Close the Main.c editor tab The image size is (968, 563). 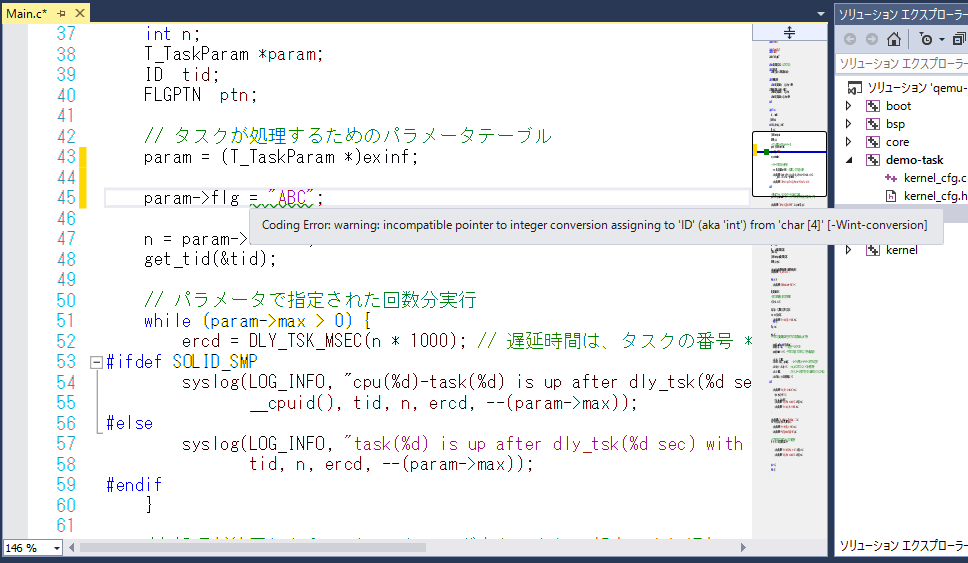click(x=79, y=13)
